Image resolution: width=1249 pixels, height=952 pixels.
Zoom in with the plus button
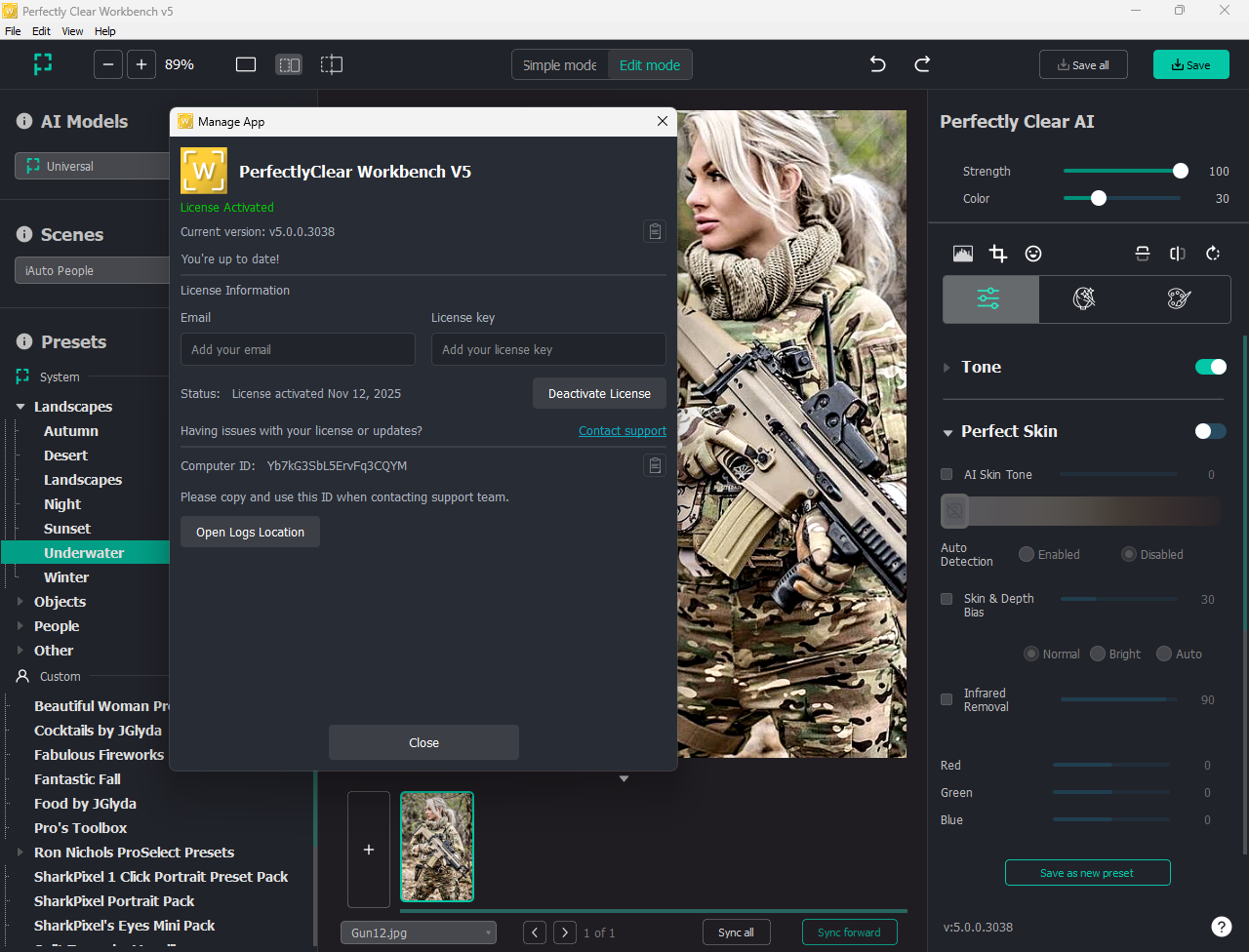click(x=141, y=64)
